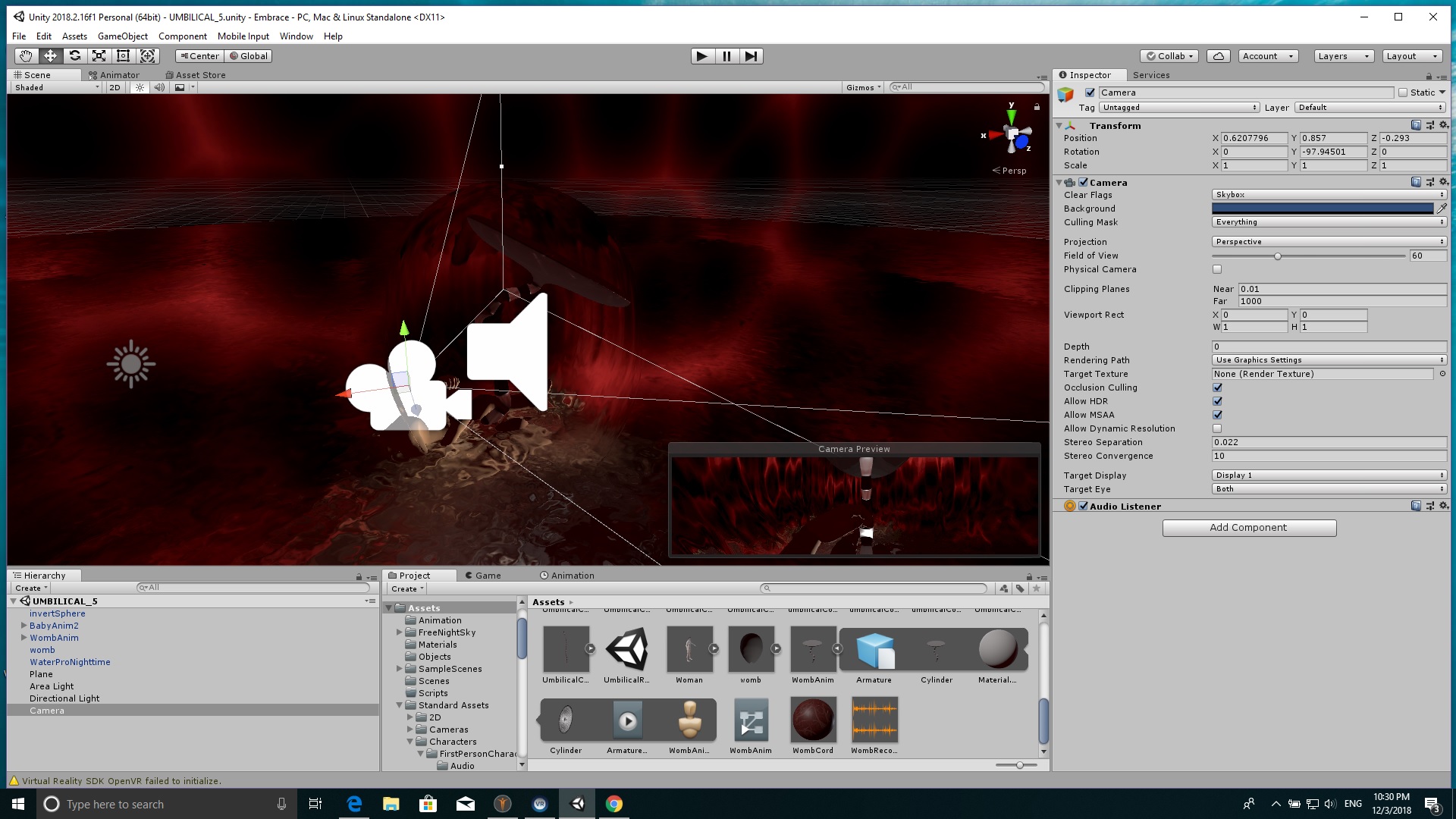
Task: Expand the FreeNightSky folder
Action: pos(399,632)
